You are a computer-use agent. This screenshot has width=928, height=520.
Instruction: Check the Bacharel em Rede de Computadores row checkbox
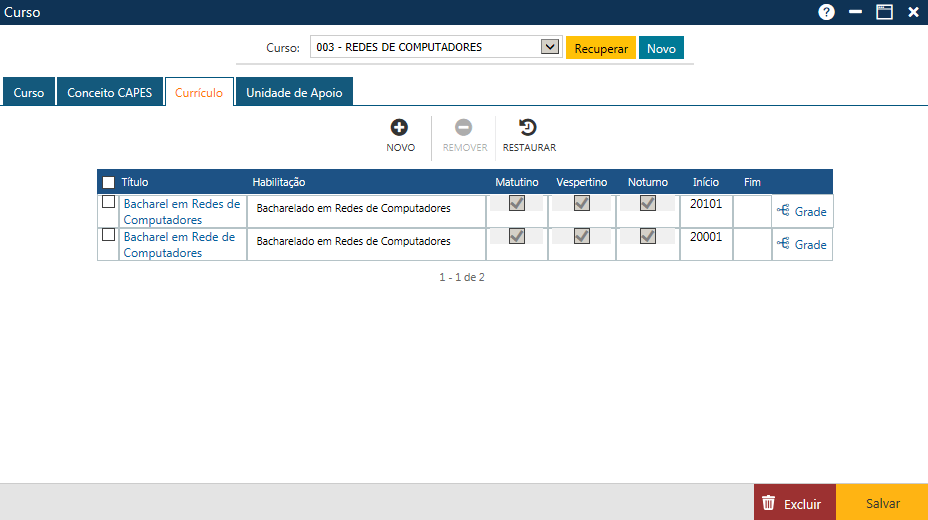click(x=108, y=235)
